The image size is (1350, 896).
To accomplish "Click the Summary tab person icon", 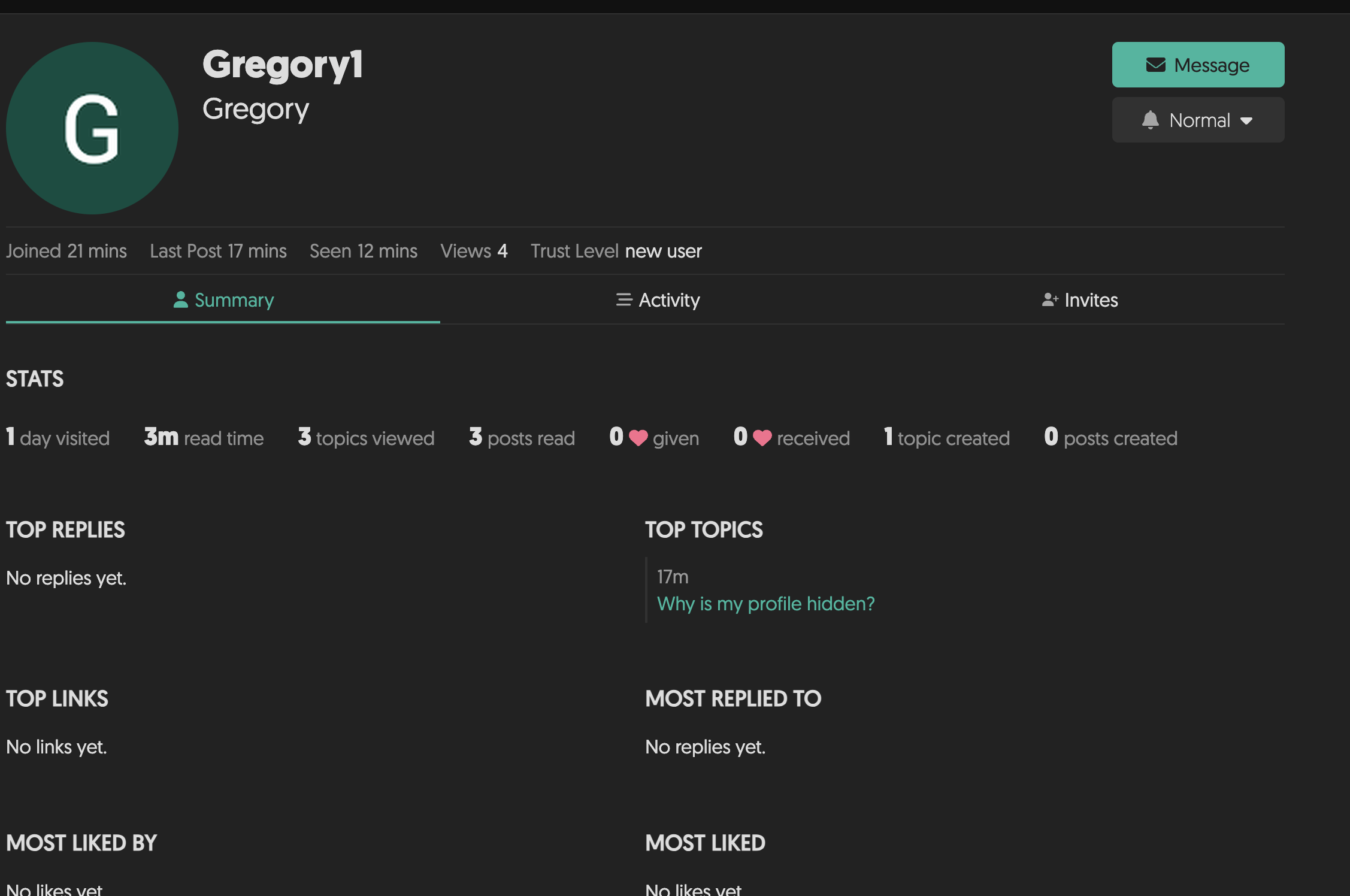I will point(180,299).
